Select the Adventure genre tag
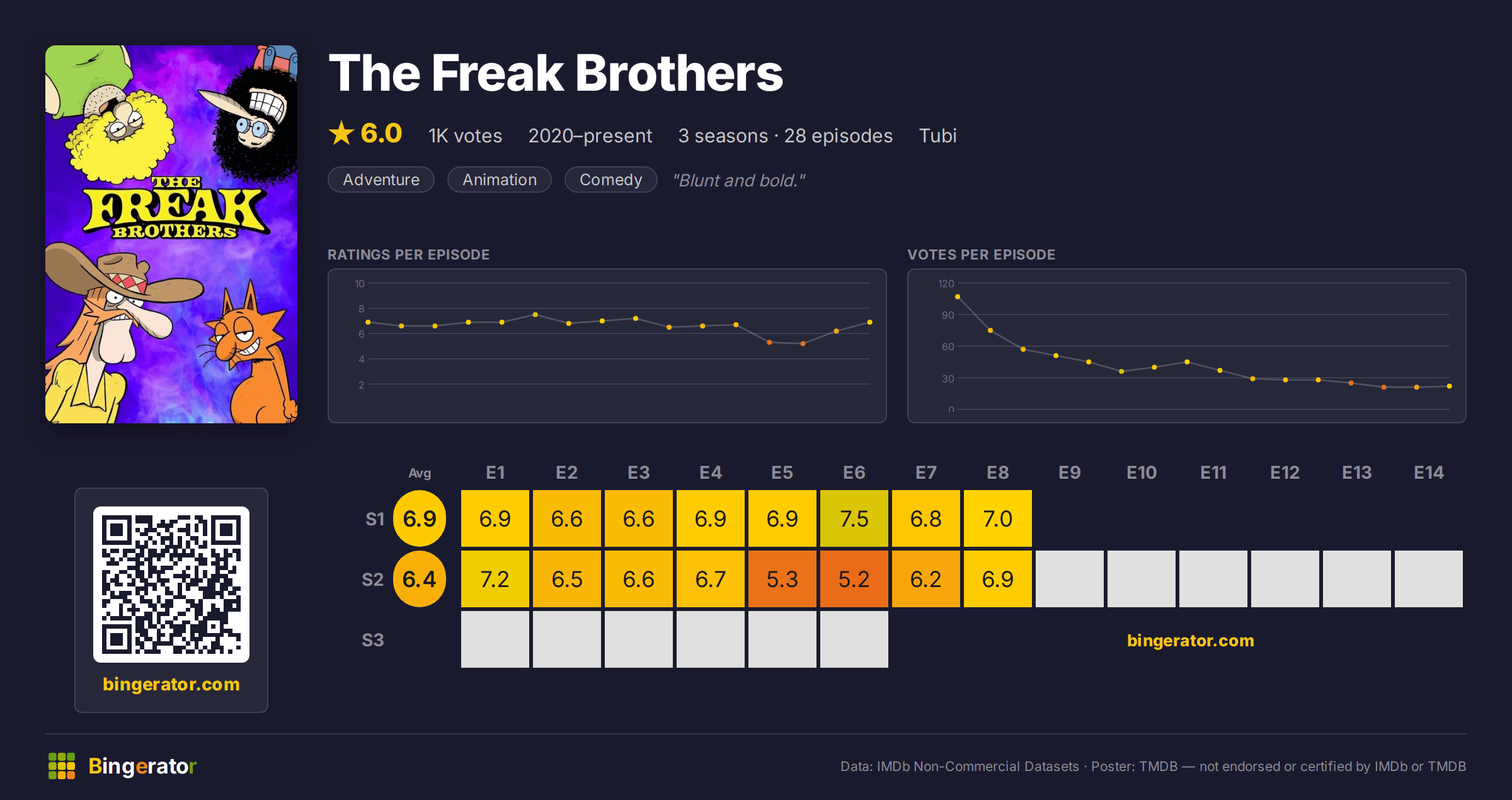This screenshot has width=1512, height=800. [381, 180]
